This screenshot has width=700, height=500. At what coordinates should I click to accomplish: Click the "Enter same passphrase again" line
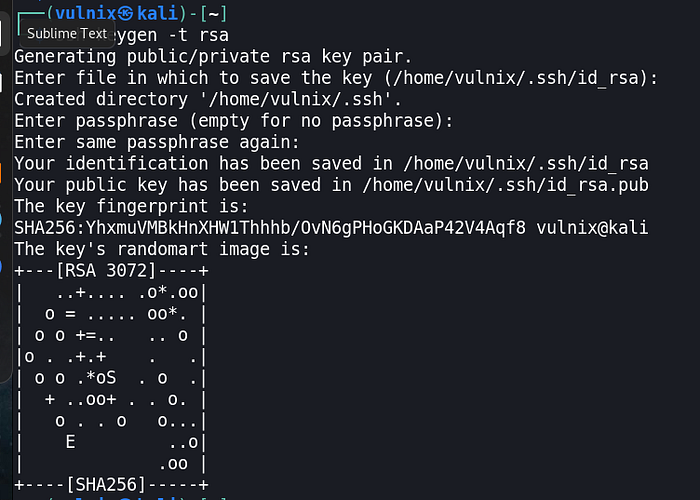158,142
